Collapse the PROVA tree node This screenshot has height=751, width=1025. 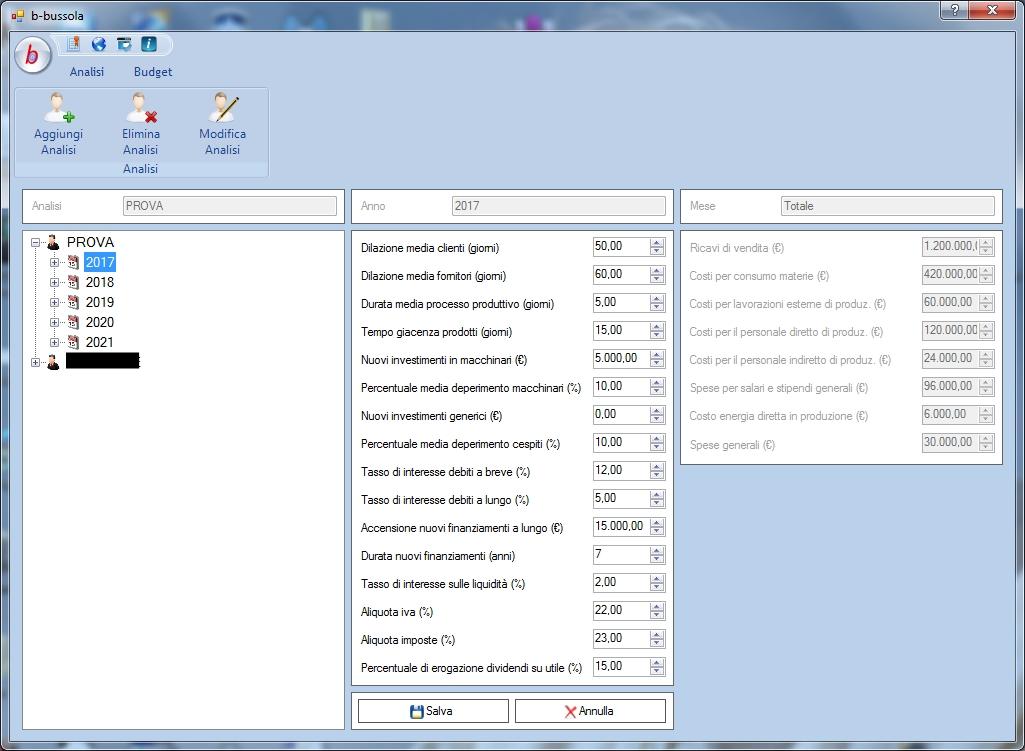[35, 242]
